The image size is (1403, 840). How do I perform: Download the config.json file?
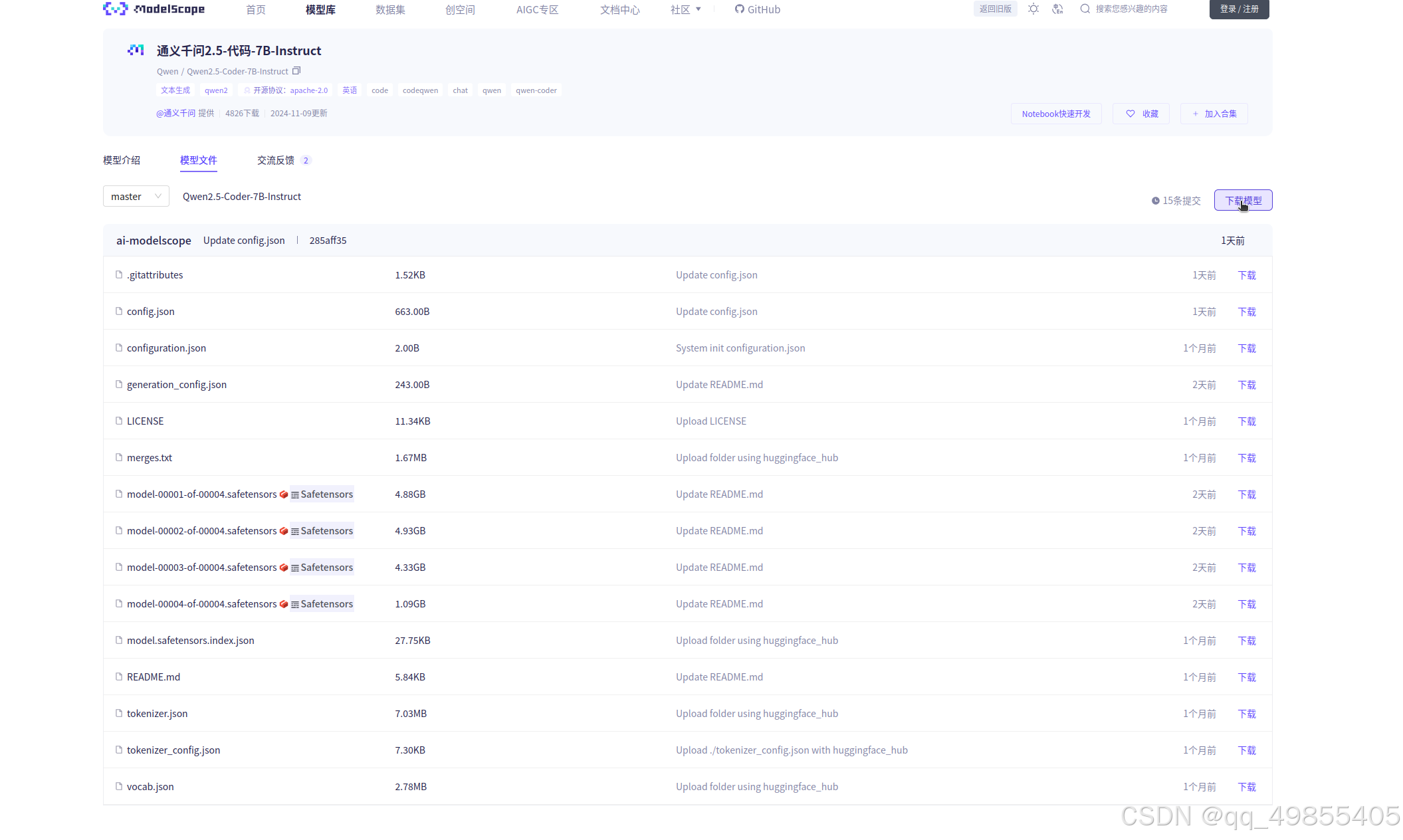pyautogui.click(x=1247, y=311)
